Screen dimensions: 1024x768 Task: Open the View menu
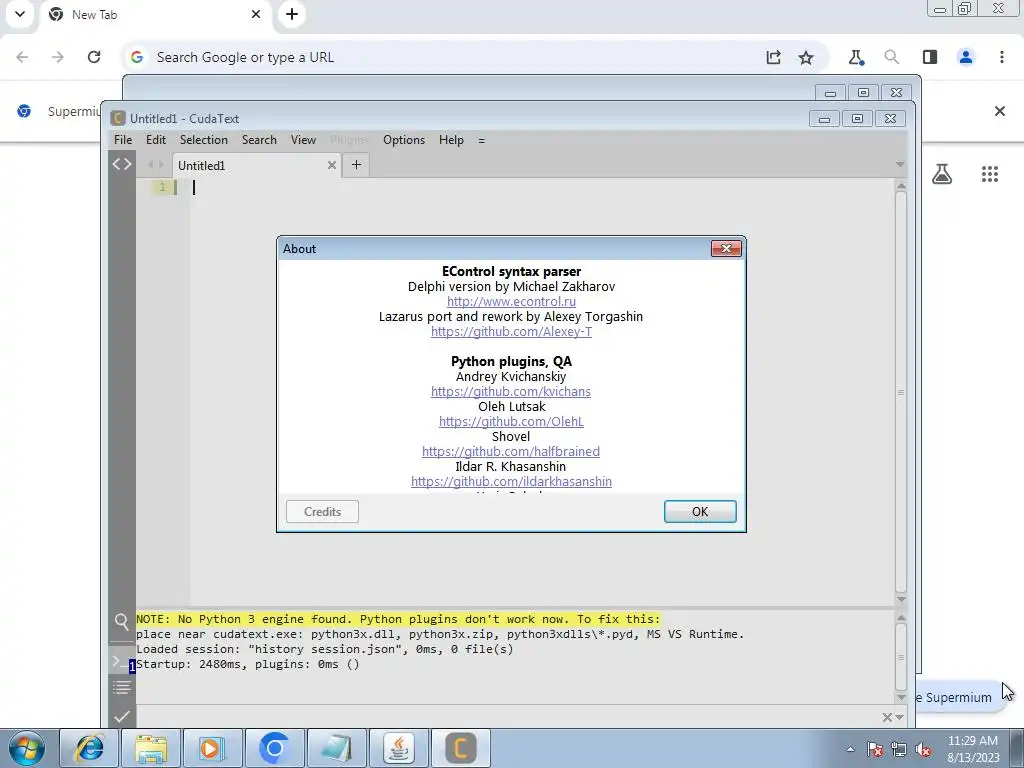(303, 140)
